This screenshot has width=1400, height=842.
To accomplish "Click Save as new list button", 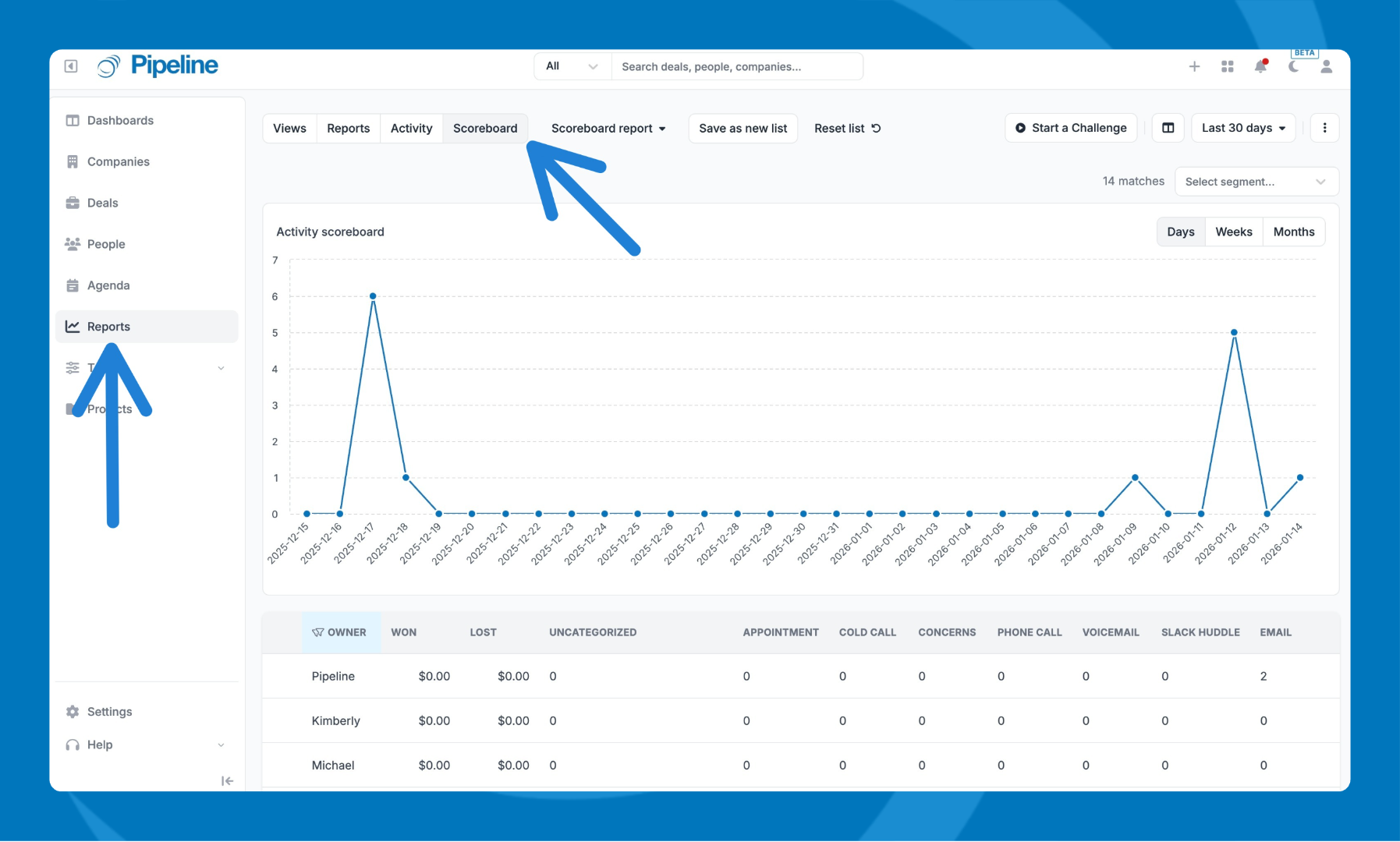I will [x=743, y=129].
